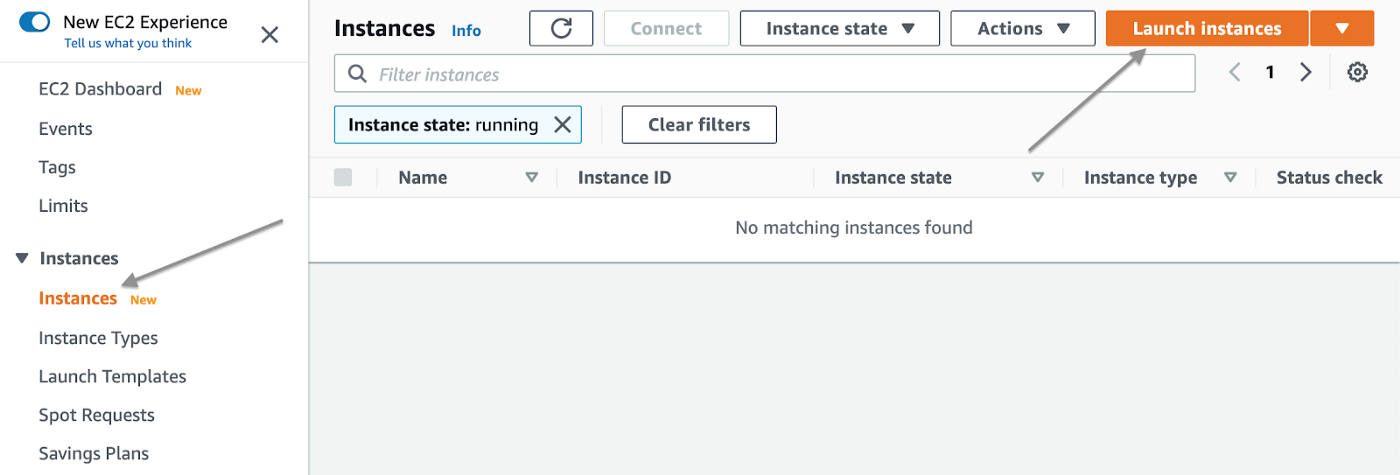The width and height of the screenshot is (1400, 475).
Task: Close the navigation sidebar with X
Action: click(x=270, y=35)
